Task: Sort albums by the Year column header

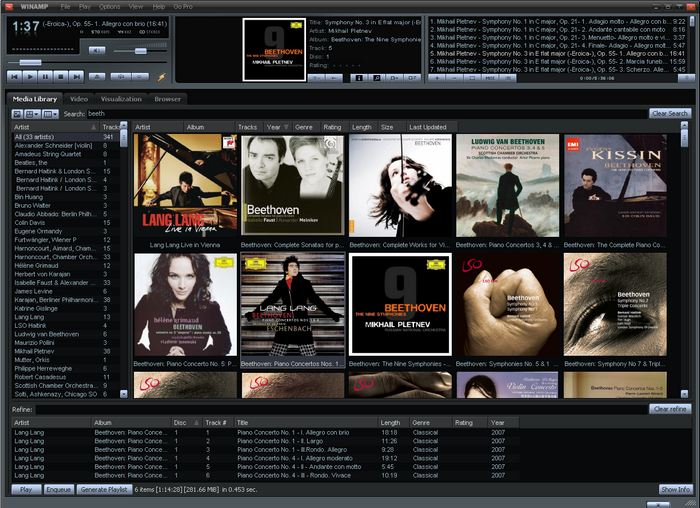Action: point(277,127)
